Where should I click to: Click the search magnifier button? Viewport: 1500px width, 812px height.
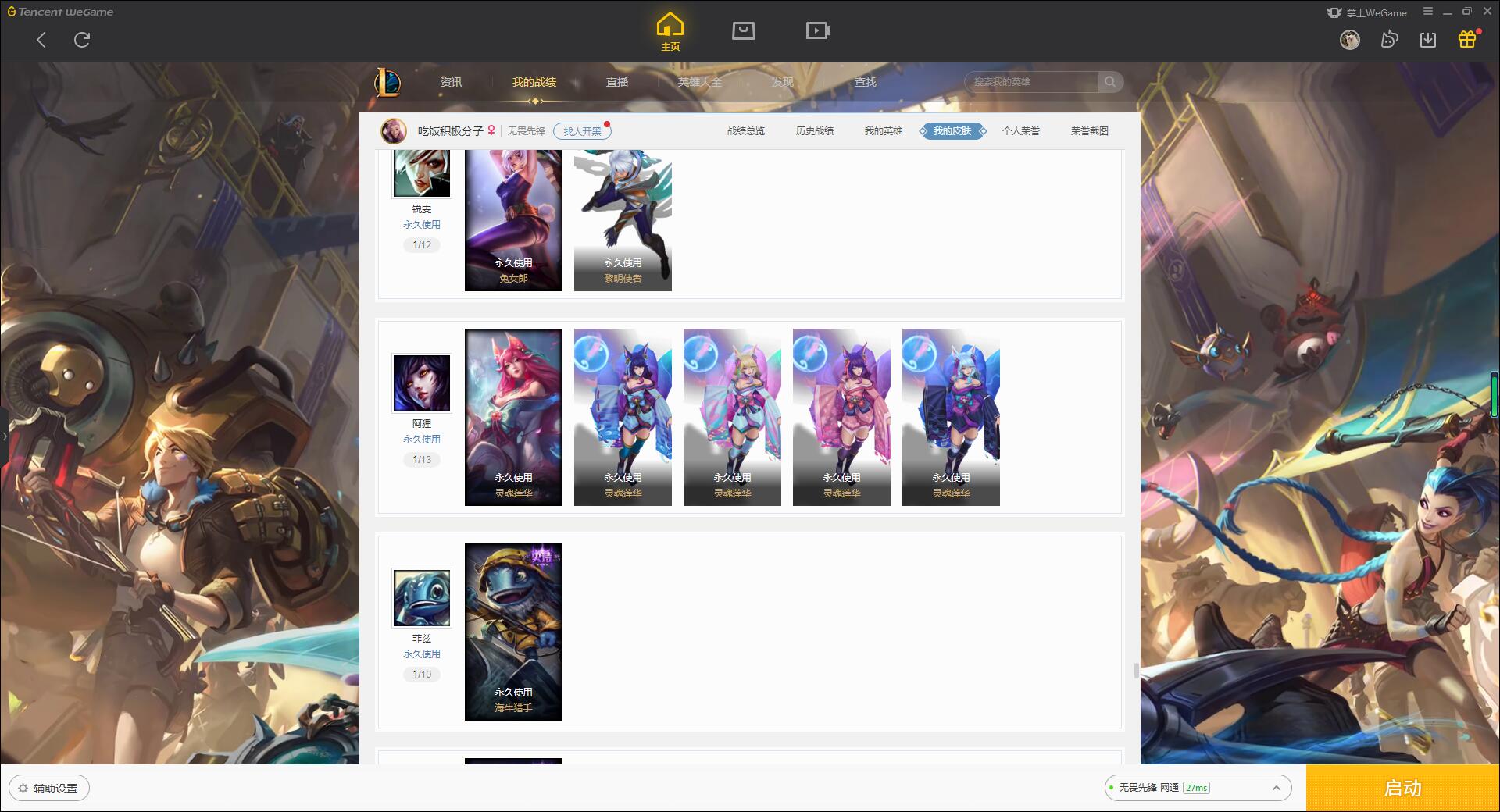pos(1110,82)
